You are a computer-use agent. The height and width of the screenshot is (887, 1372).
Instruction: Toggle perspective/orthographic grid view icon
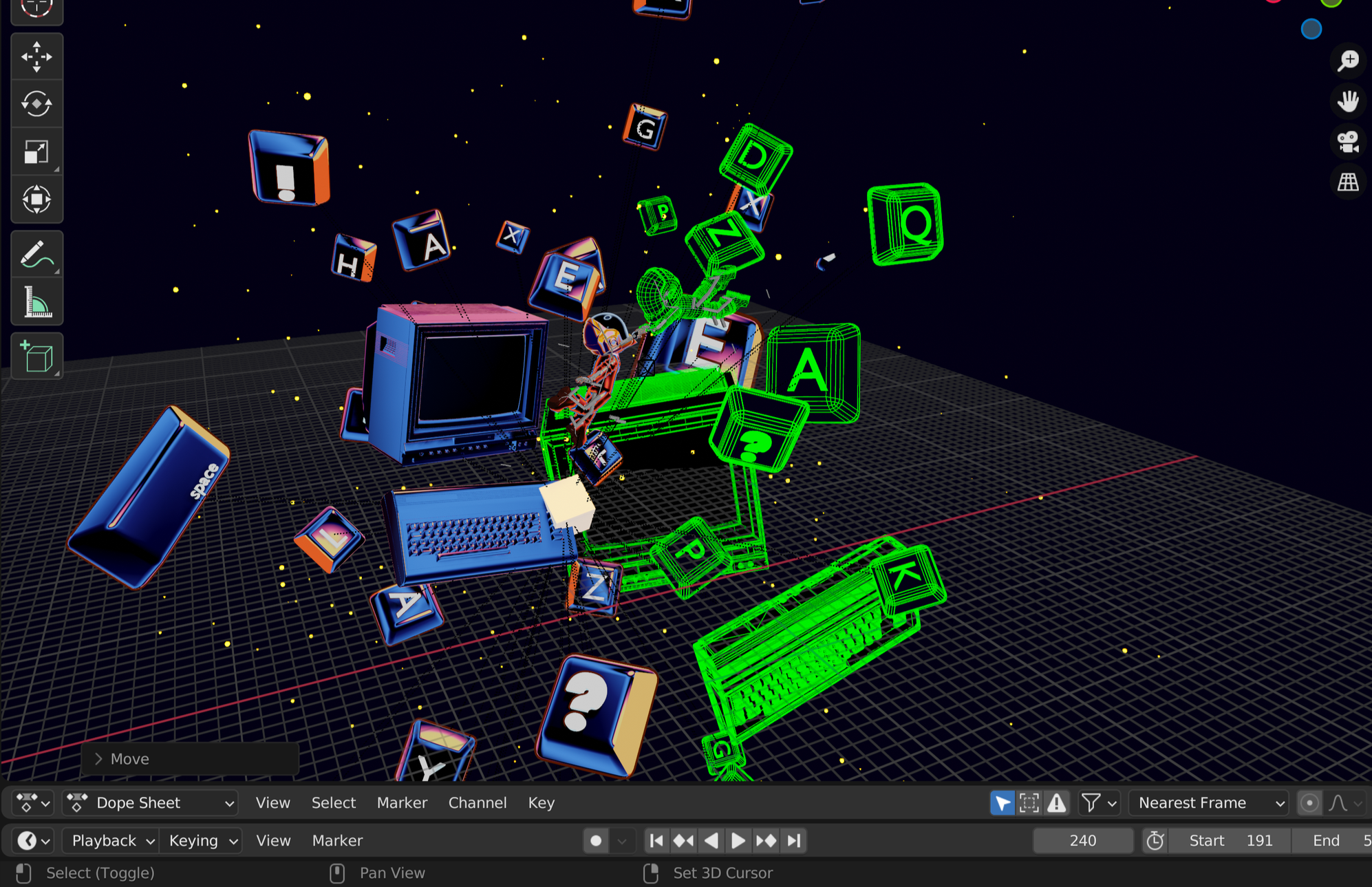click(1347, 182)
